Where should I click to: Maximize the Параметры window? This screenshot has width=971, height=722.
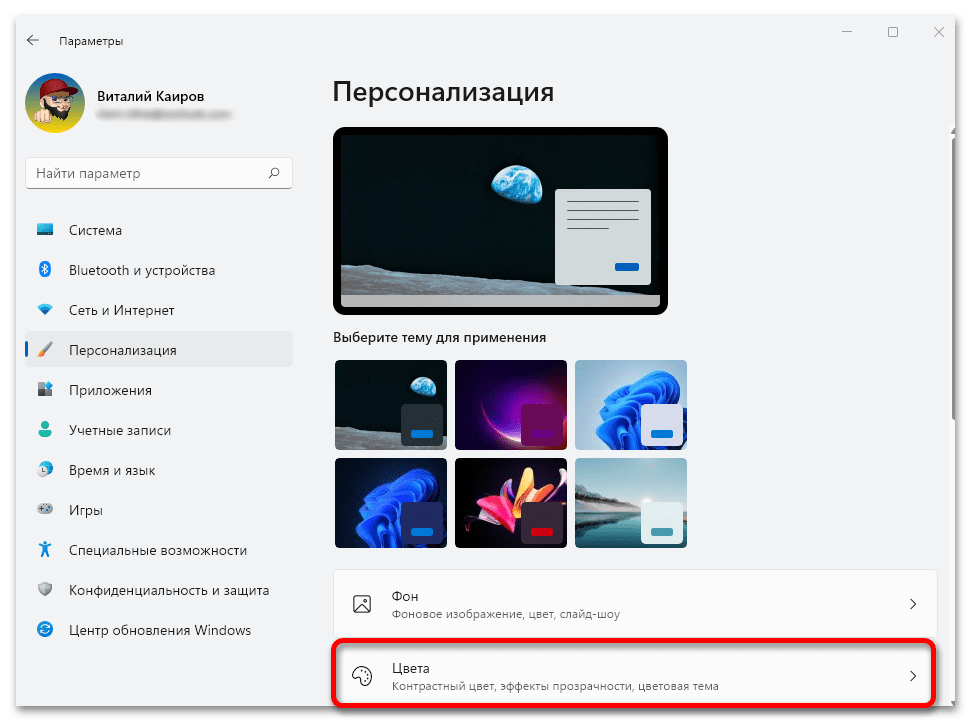tap(893, 32)
